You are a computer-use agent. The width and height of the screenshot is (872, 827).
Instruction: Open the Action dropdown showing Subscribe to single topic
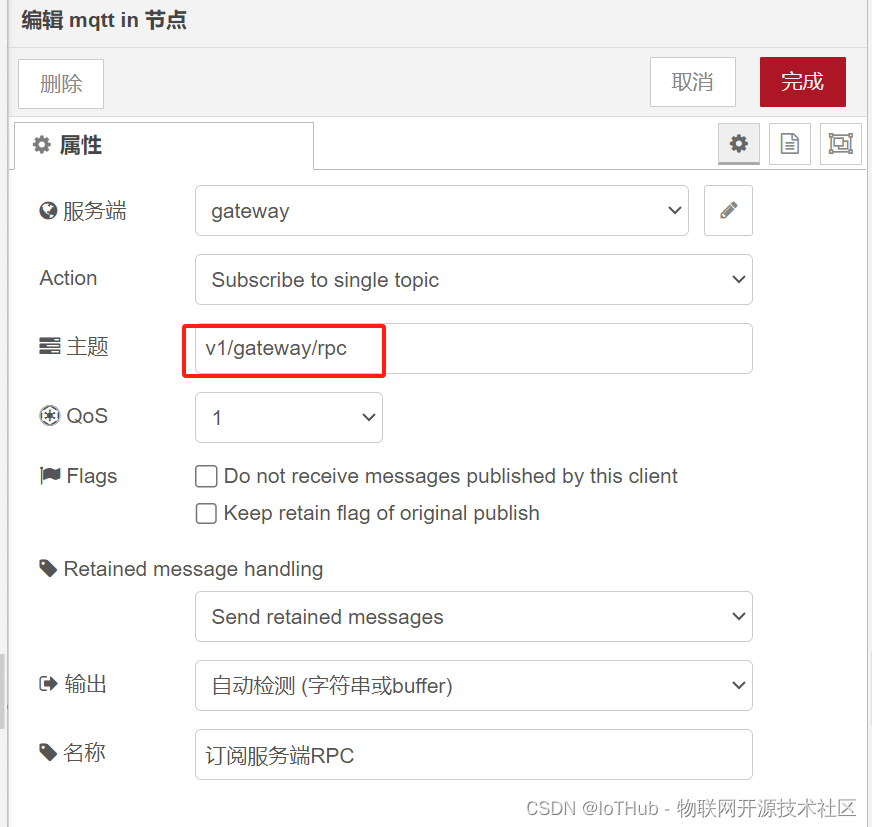(x=472, y=280)
